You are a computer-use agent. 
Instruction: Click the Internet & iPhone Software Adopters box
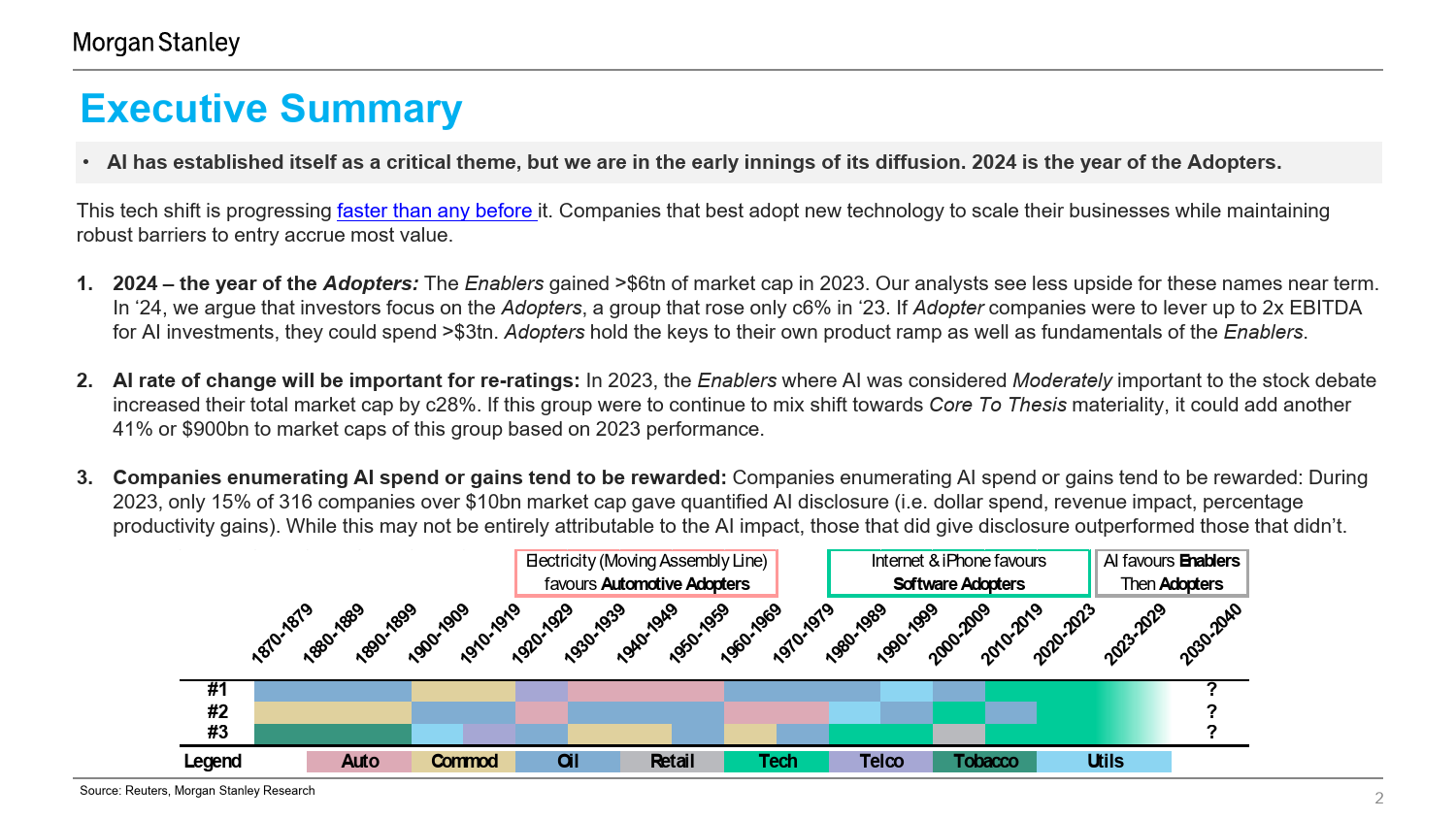point(959,573)
